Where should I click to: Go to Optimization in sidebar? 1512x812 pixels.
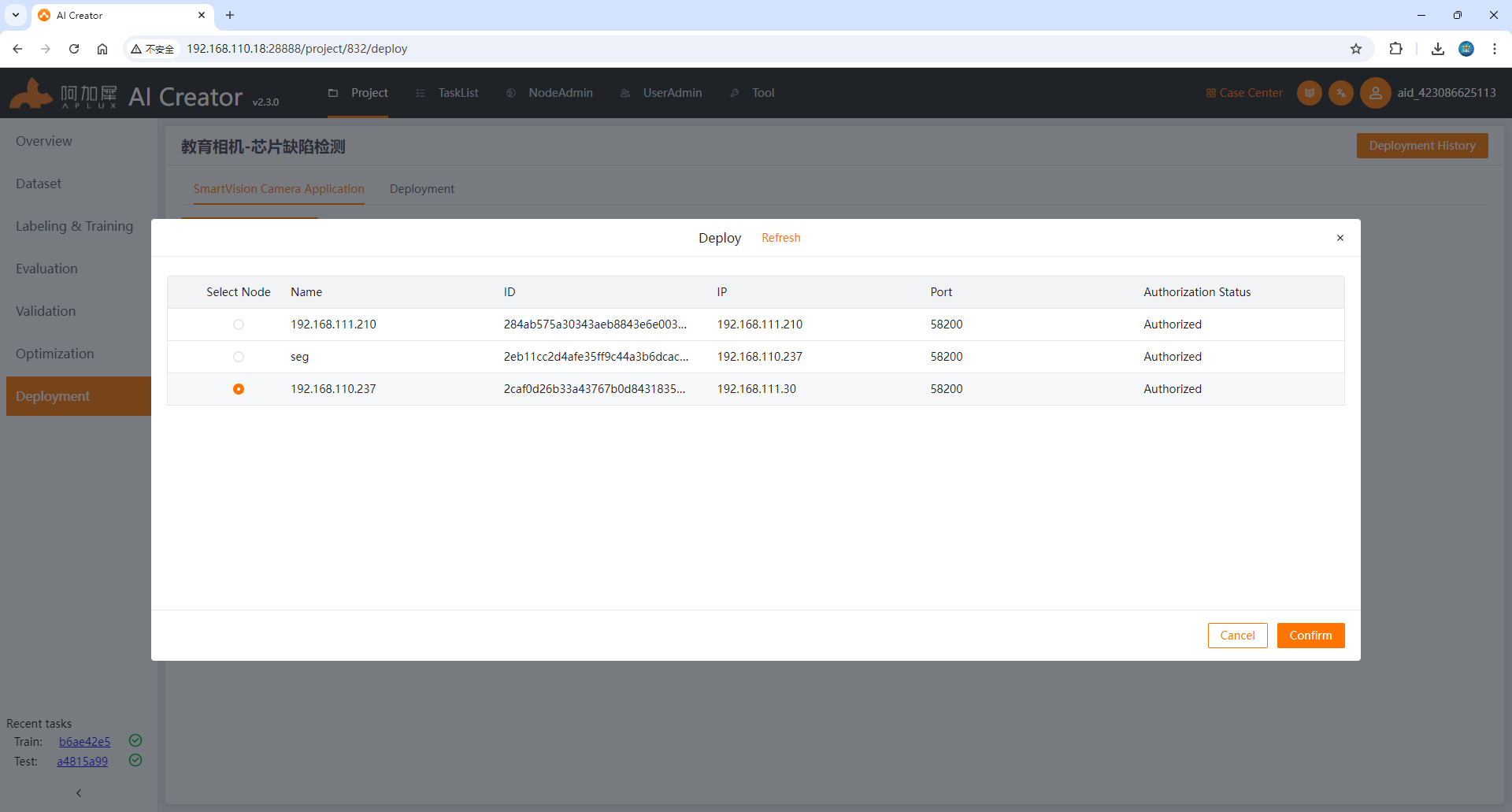click(55, 354)
